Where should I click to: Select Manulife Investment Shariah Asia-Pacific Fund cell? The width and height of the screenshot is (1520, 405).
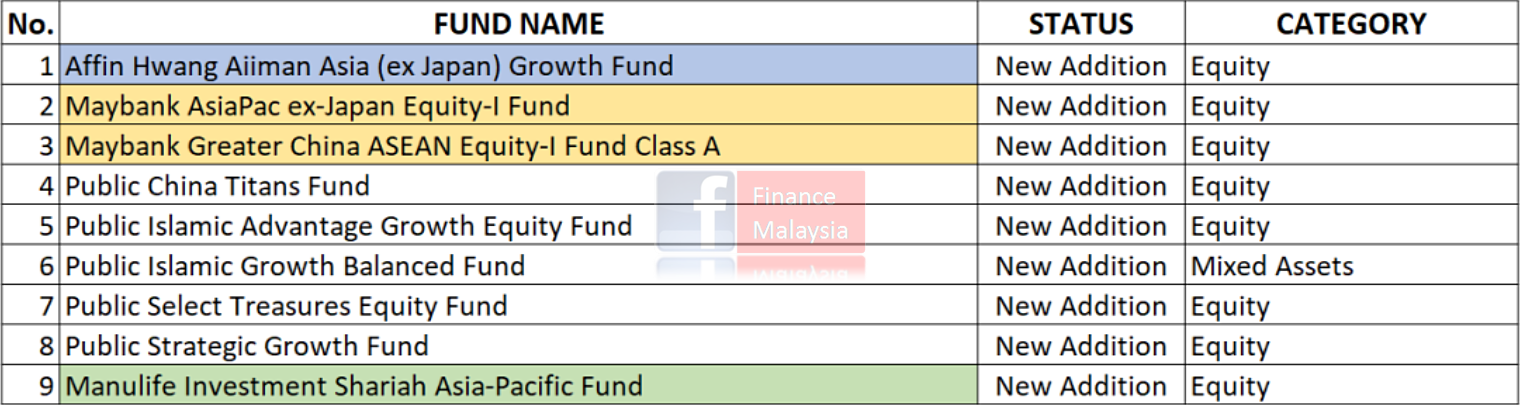click(354, 386)
